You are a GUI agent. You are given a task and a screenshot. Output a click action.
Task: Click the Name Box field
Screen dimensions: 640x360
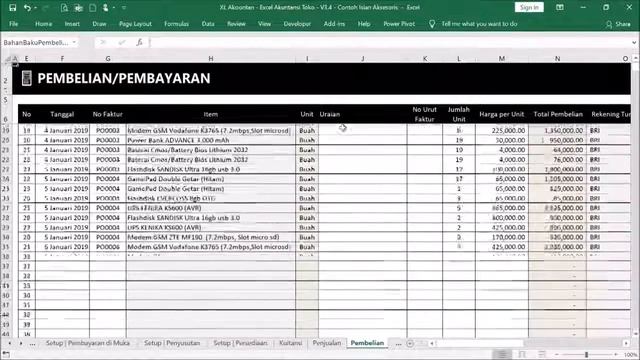[37, 42]
